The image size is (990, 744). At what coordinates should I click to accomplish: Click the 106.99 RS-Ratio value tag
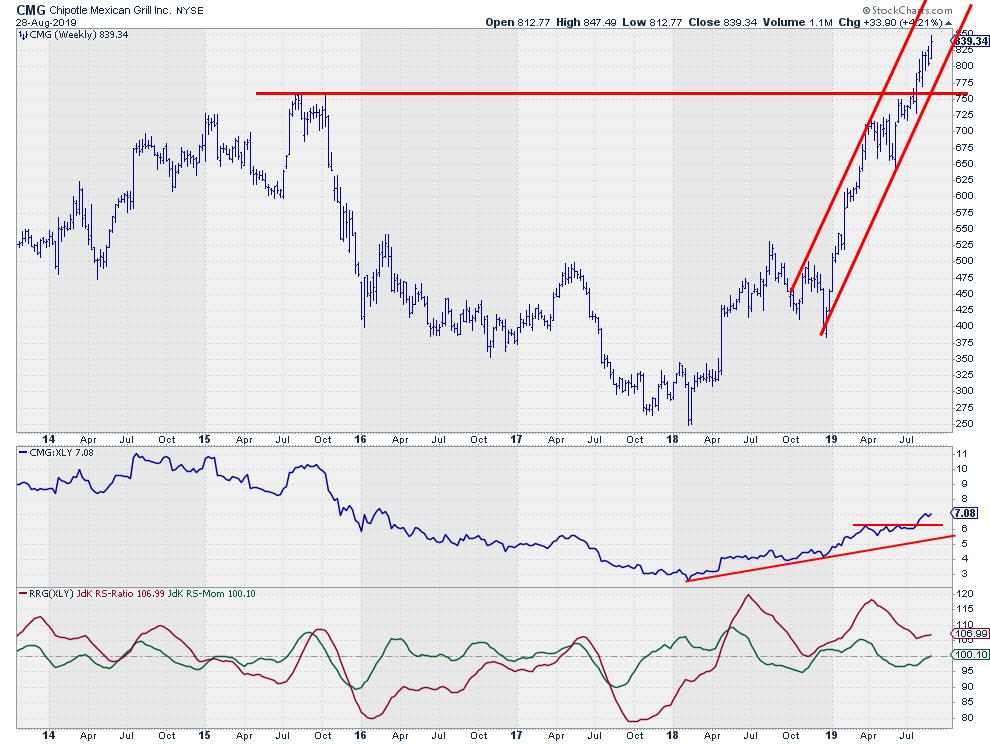click(x=970, y=633)
